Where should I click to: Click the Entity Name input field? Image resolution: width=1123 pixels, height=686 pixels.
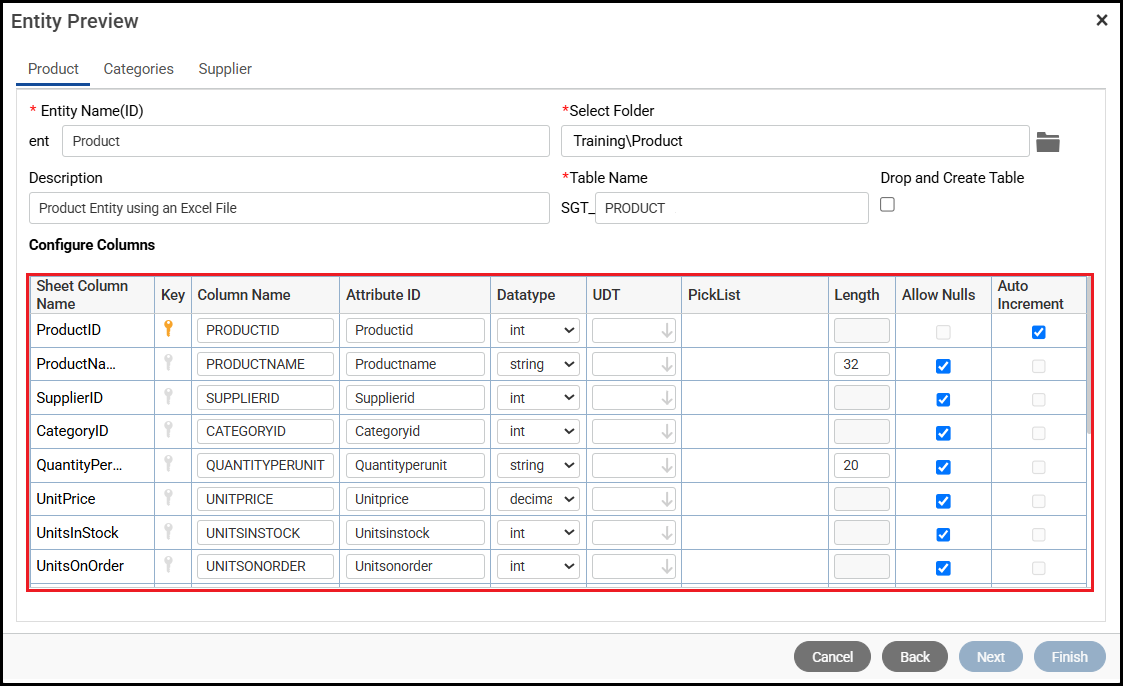point(306,141)
